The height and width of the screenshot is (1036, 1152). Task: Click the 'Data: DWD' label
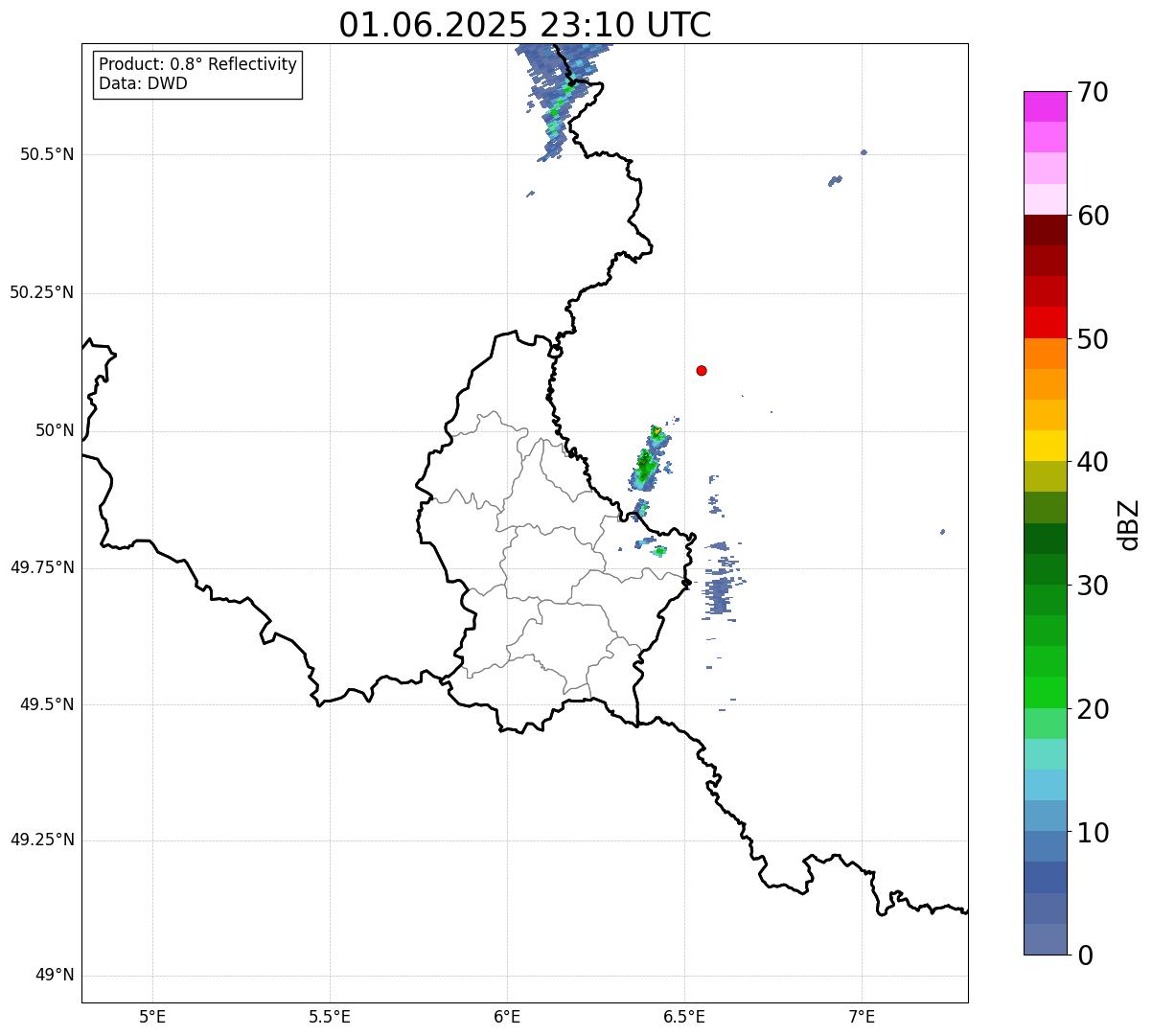click(x=143, y=83)
